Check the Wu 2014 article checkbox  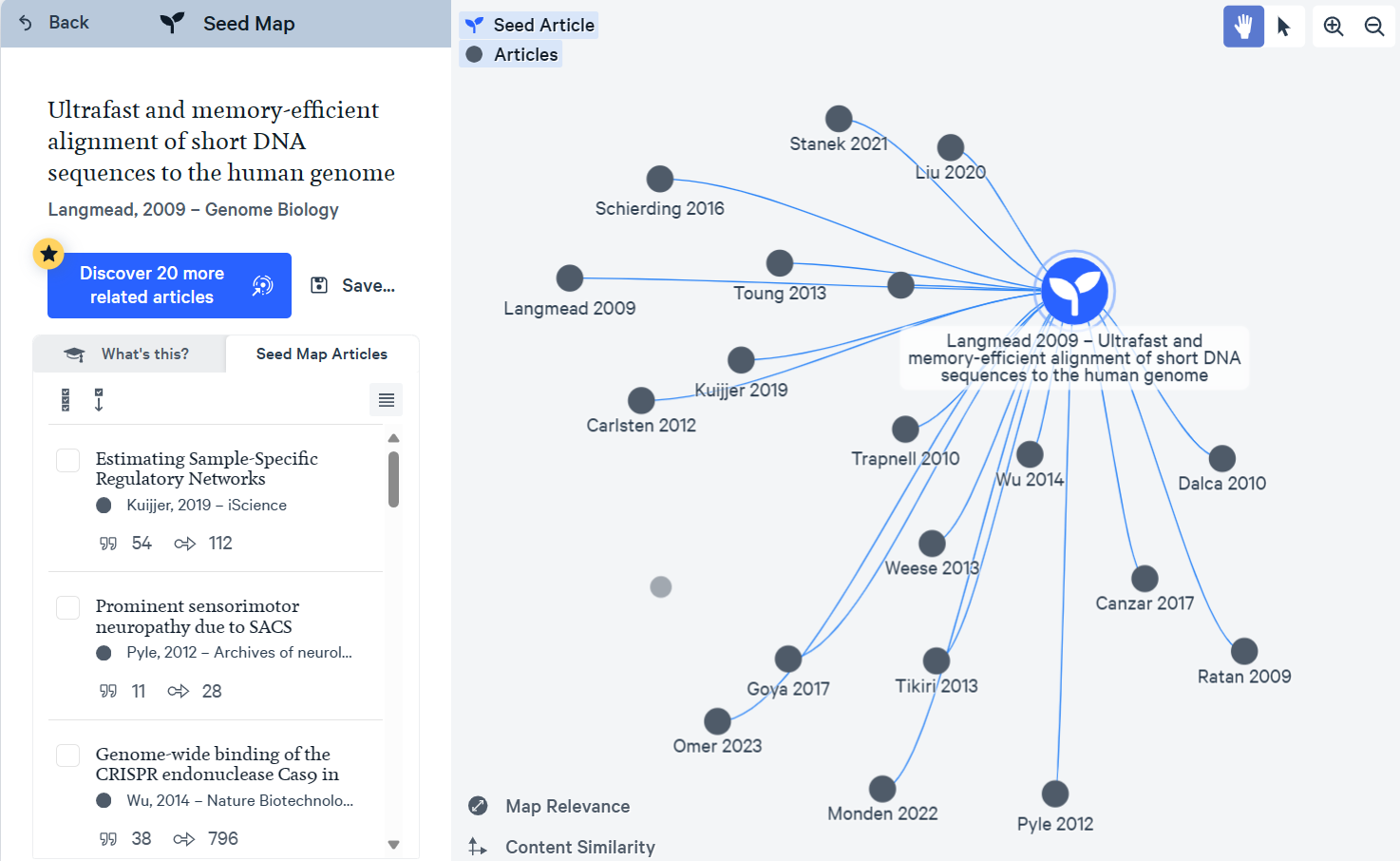click(68, 756)
